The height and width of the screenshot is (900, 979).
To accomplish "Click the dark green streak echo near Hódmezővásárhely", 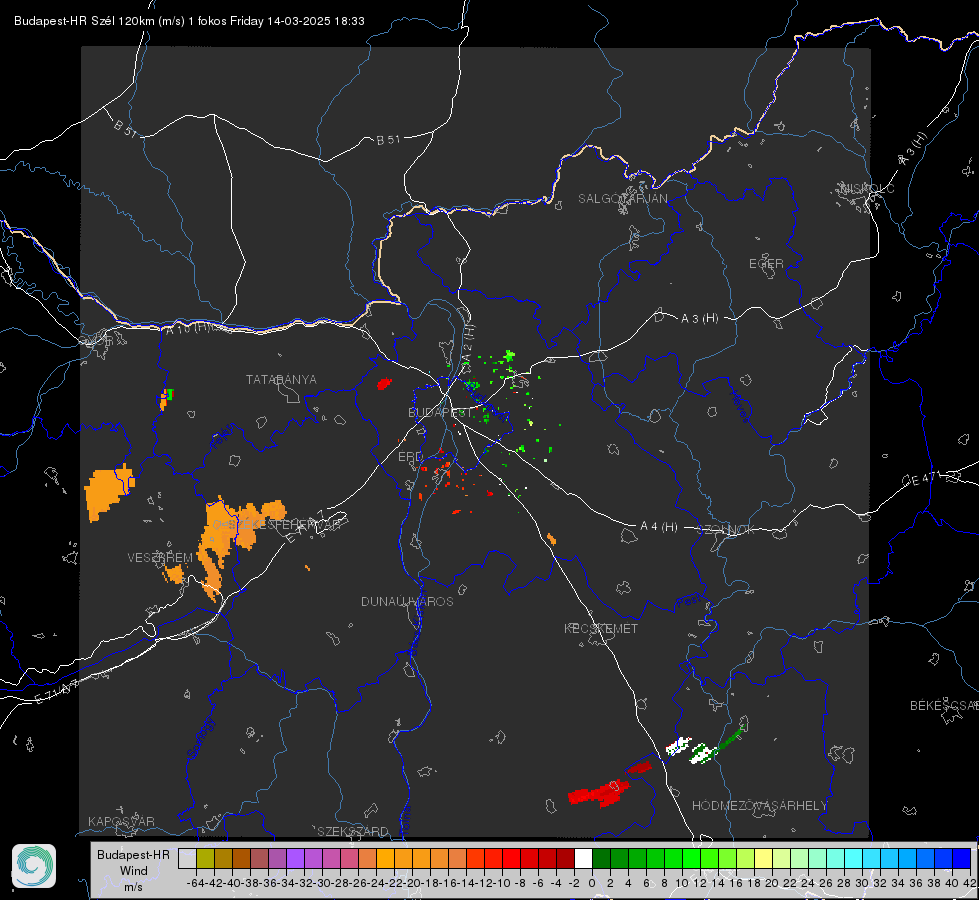I will coord(731,739).
